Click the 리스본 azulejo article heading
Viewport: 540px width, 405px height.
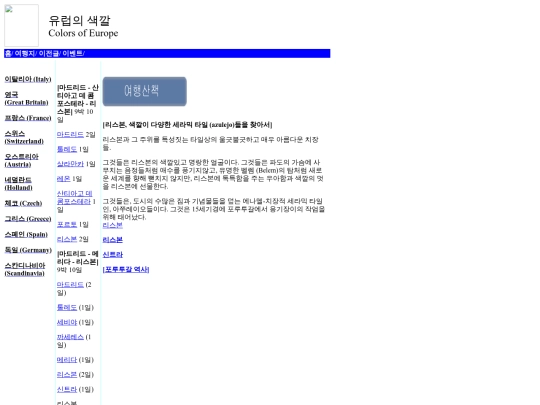click(x=187, y=125)
